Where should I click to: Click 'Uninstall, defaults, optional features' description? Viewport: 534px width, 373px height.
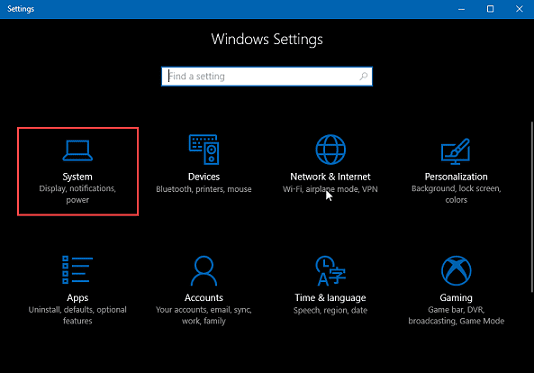(x=78, y=315)
